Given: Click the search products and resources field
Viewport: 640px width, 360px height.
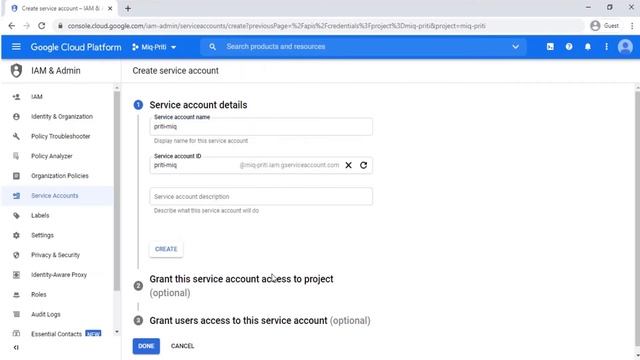Looking at the screenshot, I should click(x=363, y=47).
